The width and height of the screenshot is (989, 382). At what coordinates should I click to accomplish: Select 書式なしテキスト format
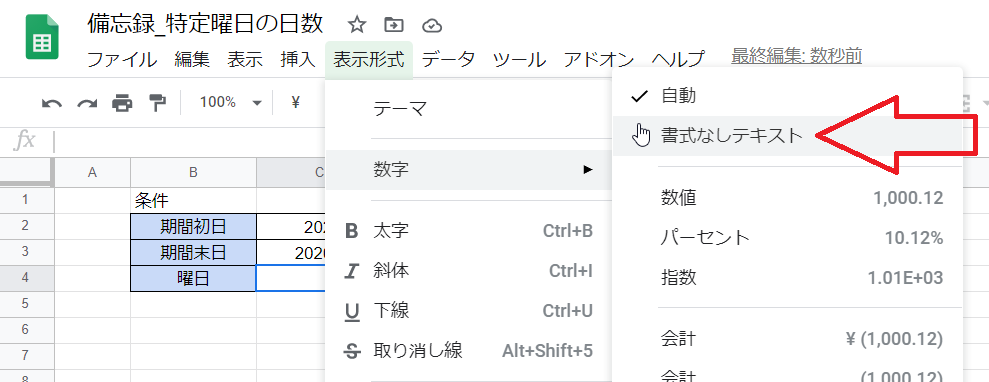(788, 136)
